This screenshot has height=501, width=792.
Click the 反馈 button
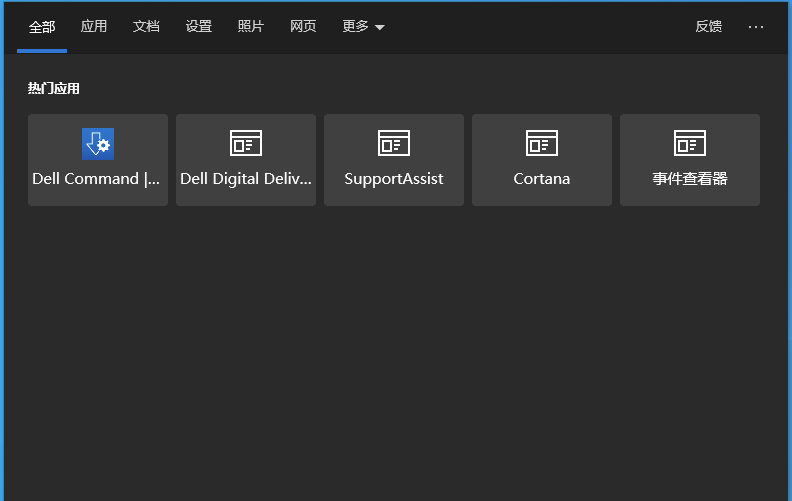pyautogui.click(x=709, y=26)
